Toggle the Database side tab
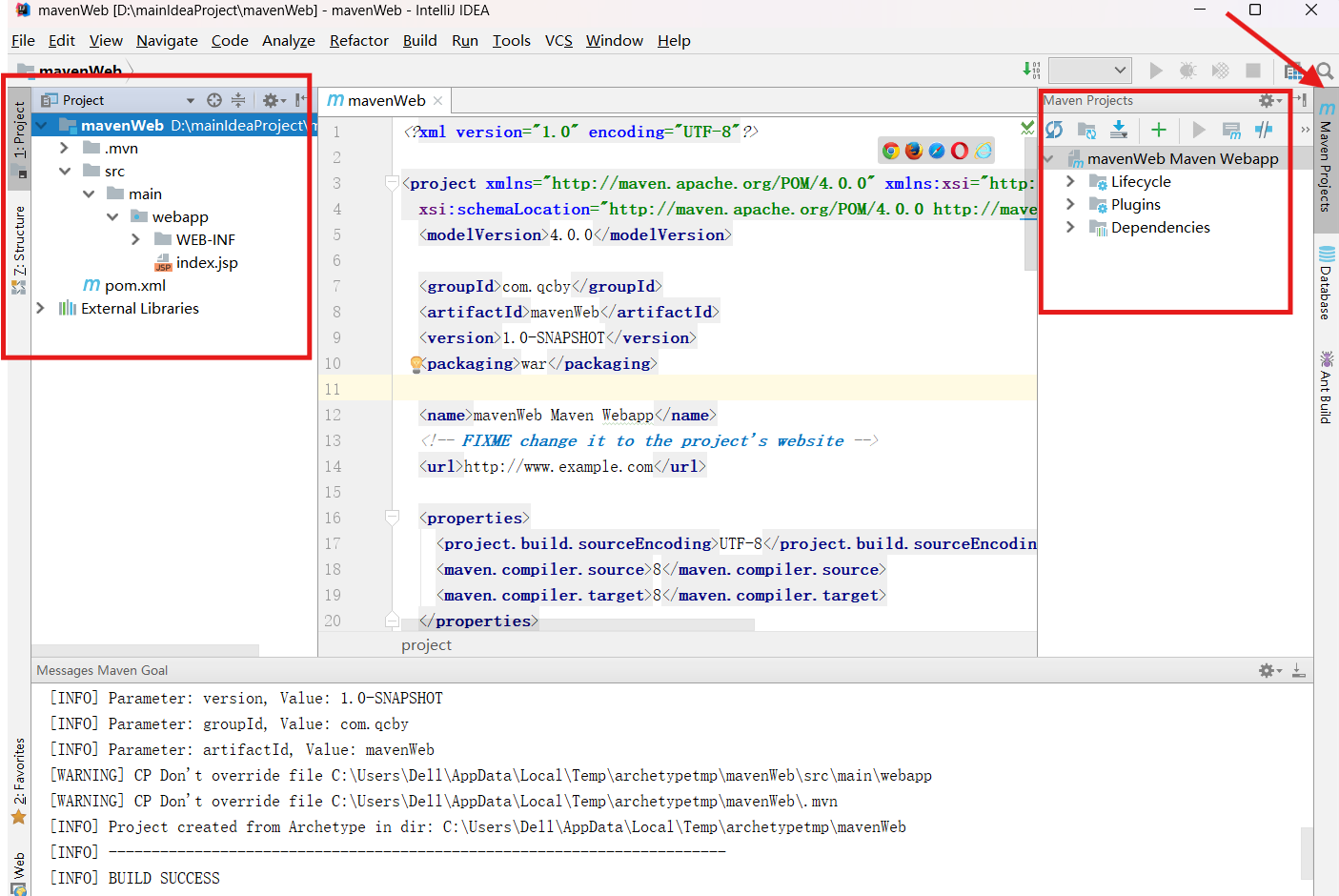Screen dimensions: 1339x896 [1326, 282]
